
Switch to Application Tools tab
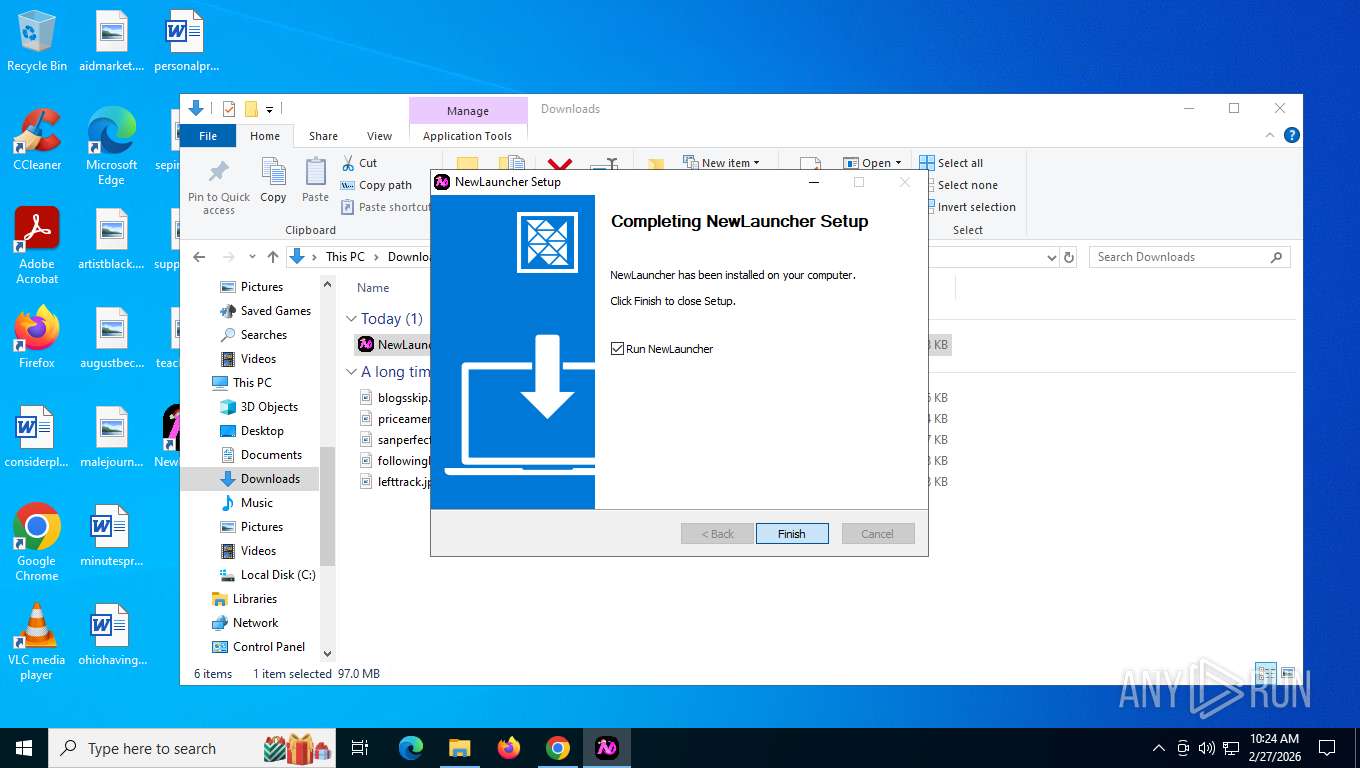467,136
